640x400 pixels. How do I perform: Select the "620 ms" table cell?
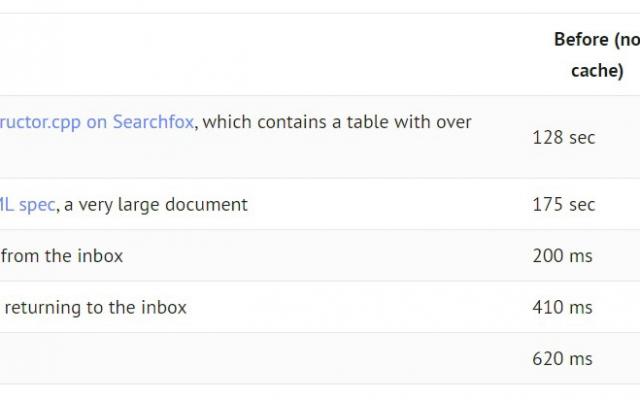(562, 359)
